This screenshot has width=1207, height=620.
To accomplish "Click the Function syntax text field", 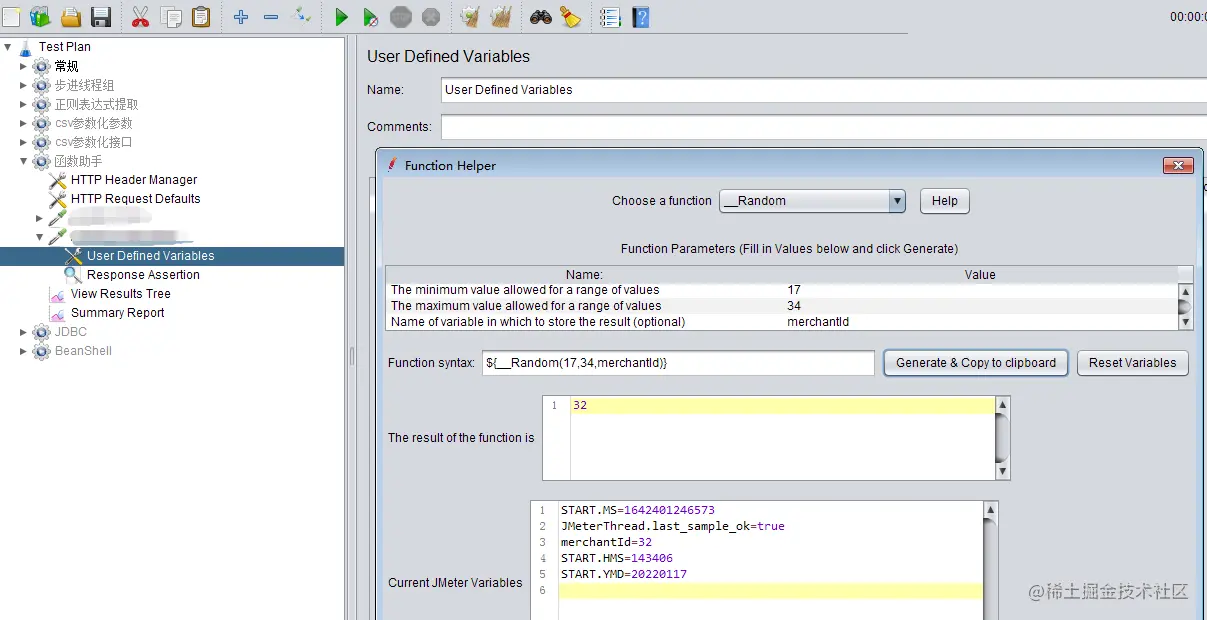I will point(678,363).
